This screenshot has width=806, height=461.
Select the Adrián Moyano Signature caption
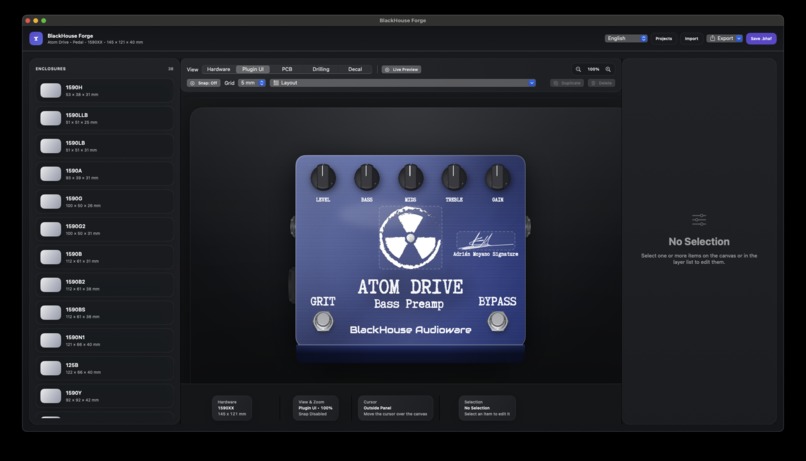click(485, 254)
